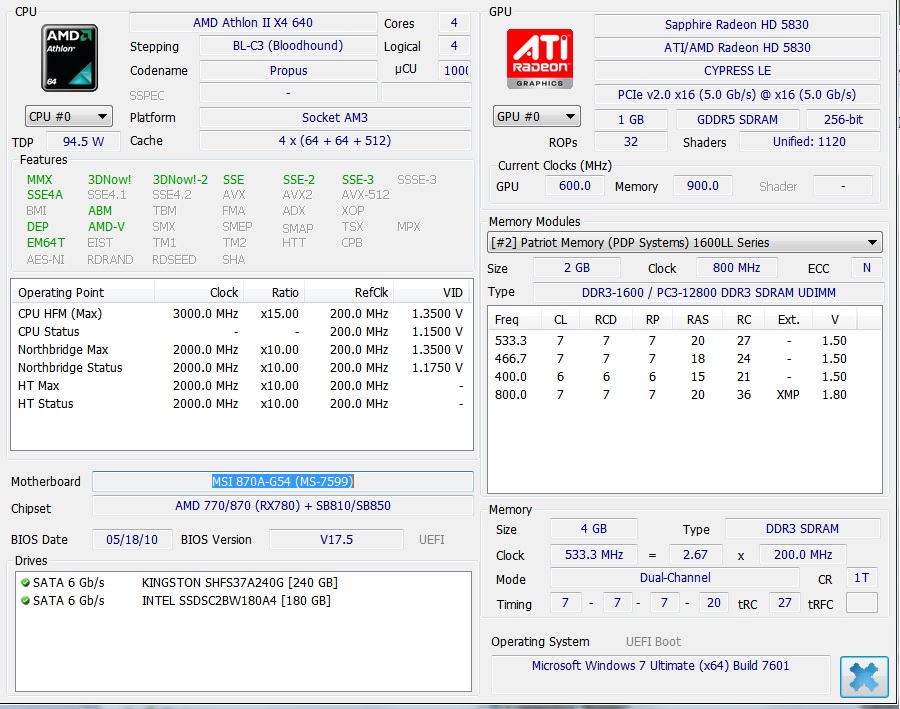Click the VID column header
This screenshot has height=709, width=900.
coord(431,293)
